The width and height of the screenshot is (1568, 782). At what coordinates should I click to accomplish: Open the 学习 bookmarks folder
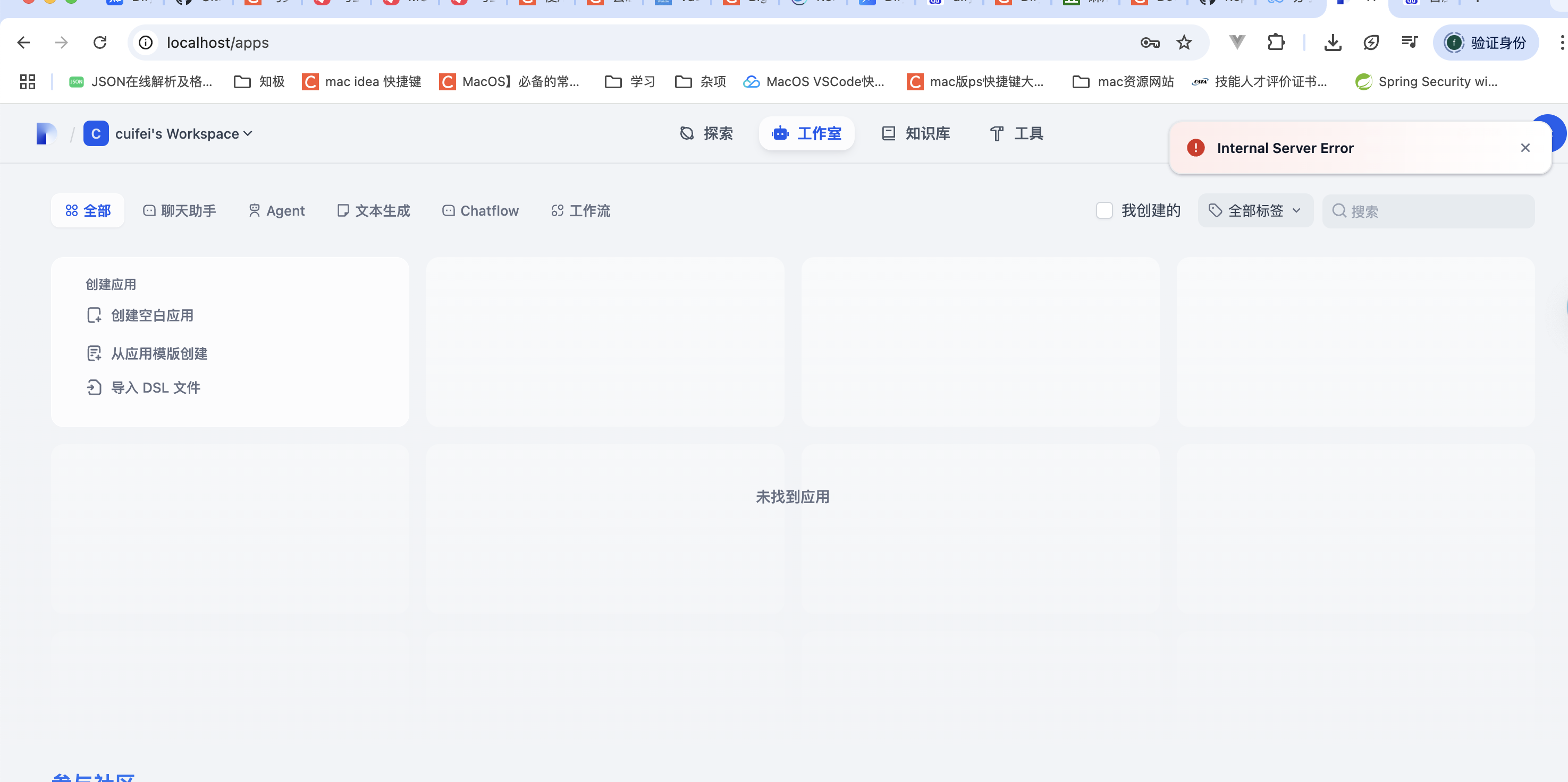click(630, 82)
